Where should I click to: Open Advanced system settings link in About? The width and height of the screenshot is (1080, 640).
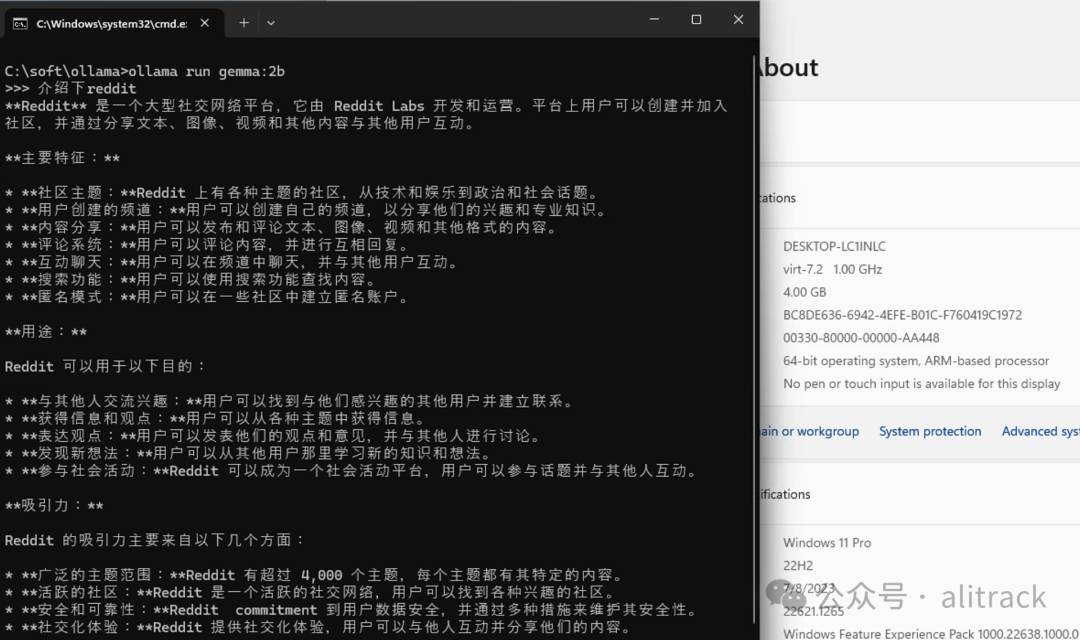(x=1041, y=431)
